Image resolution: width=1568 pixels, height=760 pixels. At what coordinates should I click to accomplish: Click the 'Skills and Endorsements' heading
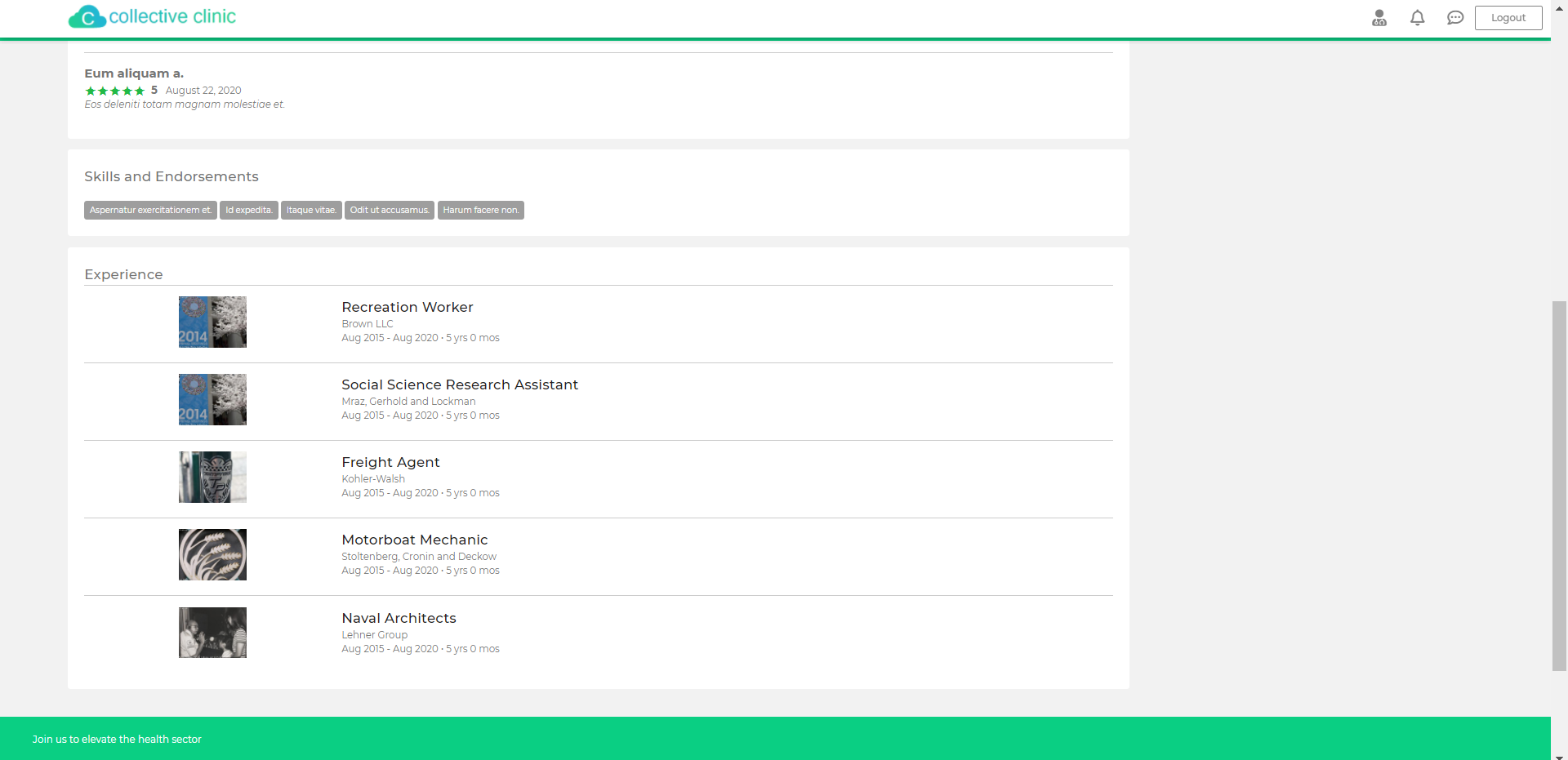(x=171, y=176)
